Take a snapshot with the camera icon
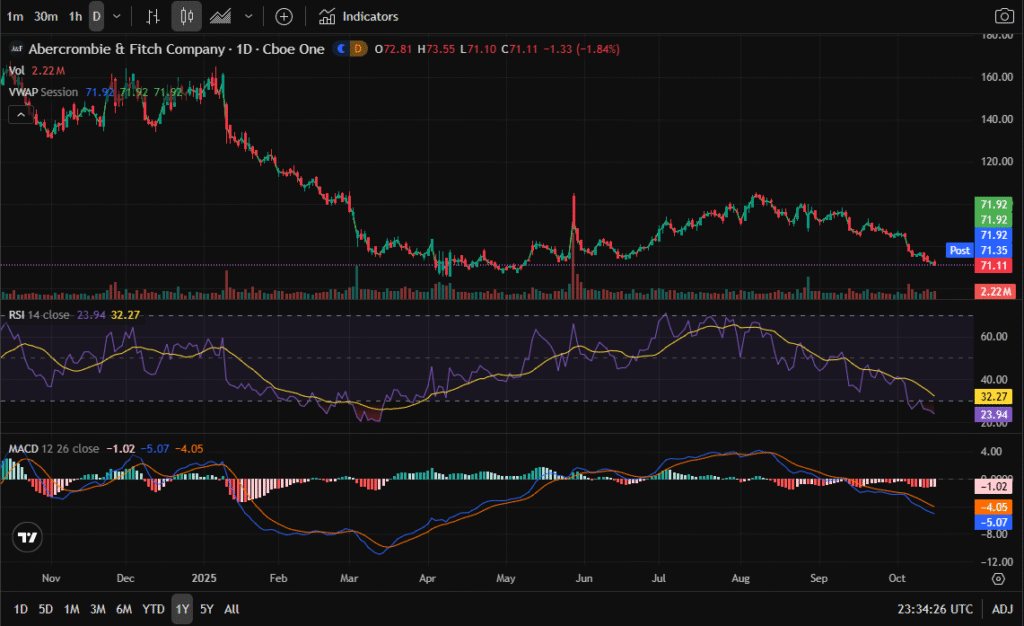Image resolution: width=1024 pixels, height=626 pixels. [1004, 16]
